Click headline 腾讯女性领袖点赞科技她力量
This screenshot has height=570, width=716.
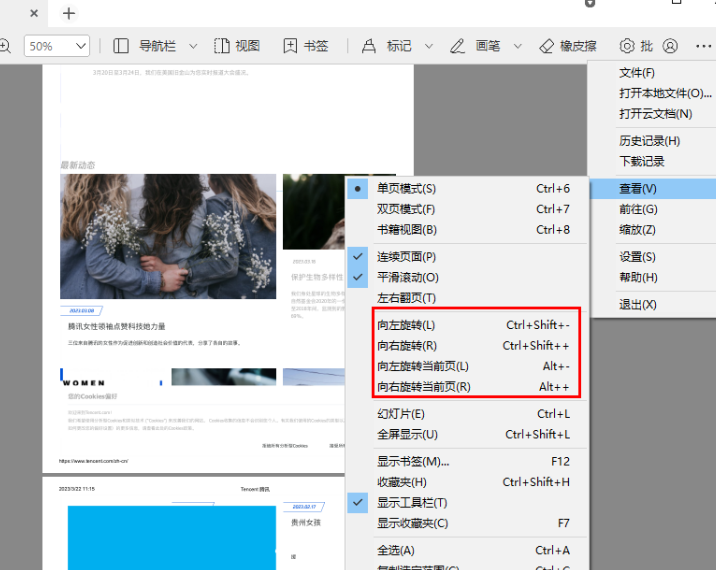coord(116,327)
